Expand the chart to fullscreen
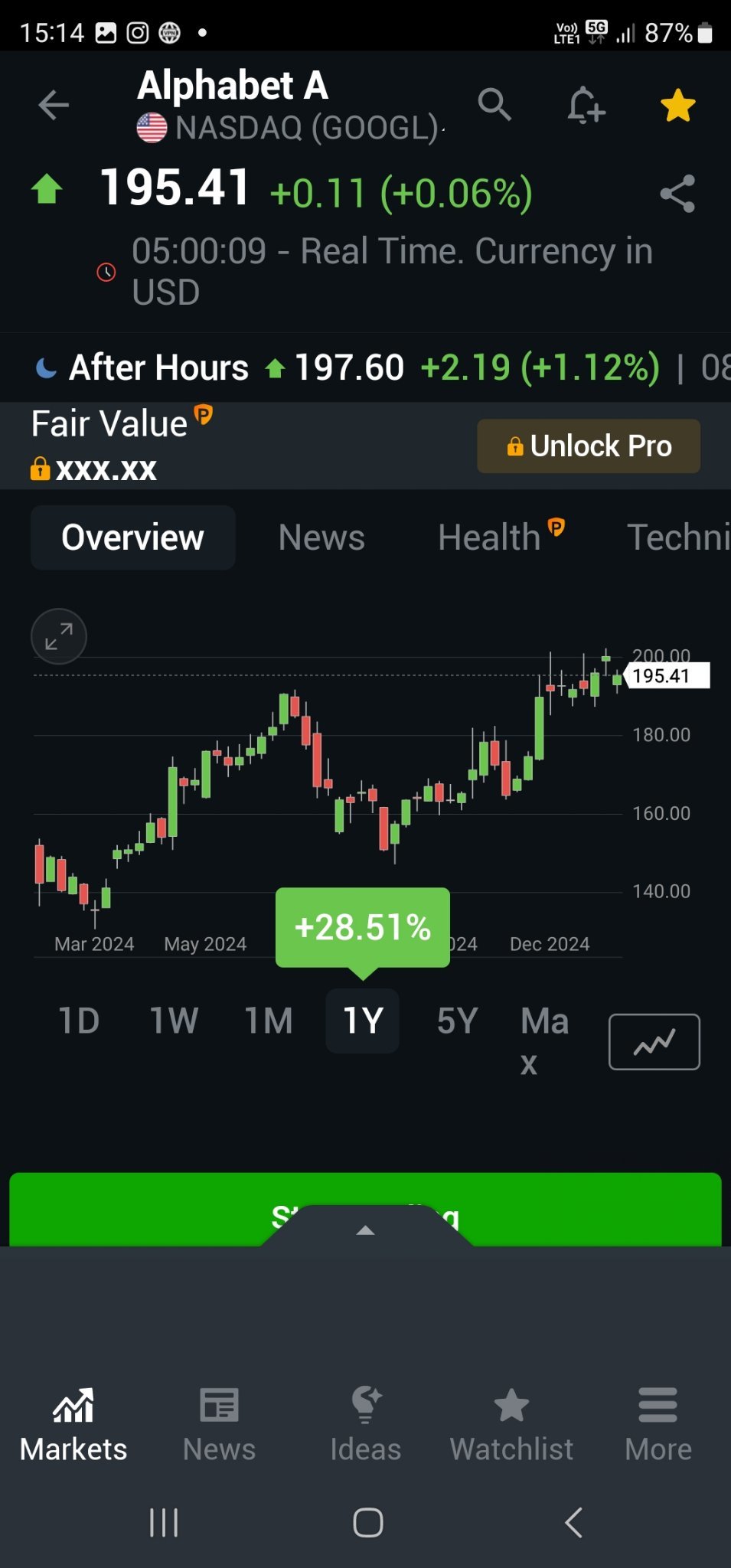731x1568 pixels. [59, 636]
